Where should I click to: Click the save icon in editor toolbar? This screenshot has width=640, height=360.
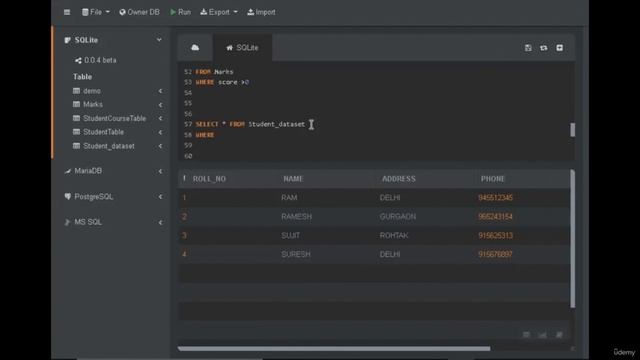(528, 48)
